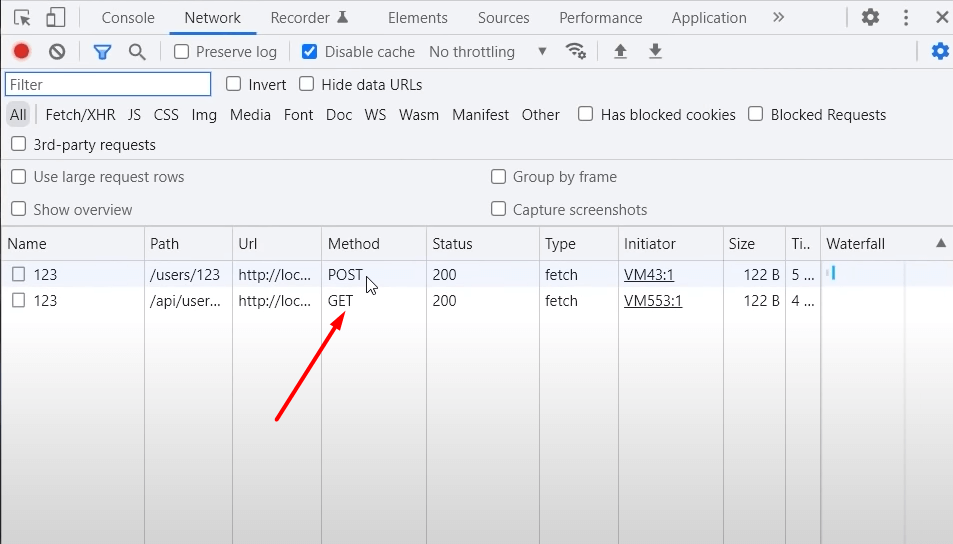Enable the Preserve log checkbox
This screenshot has height=544, width=953.
point(182,52)
